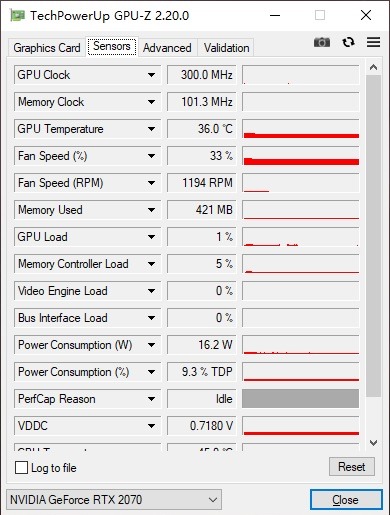390x515 pixels.
Task: Open the Fan Speed (RPM) dropdown
Action: click(151, 183)
